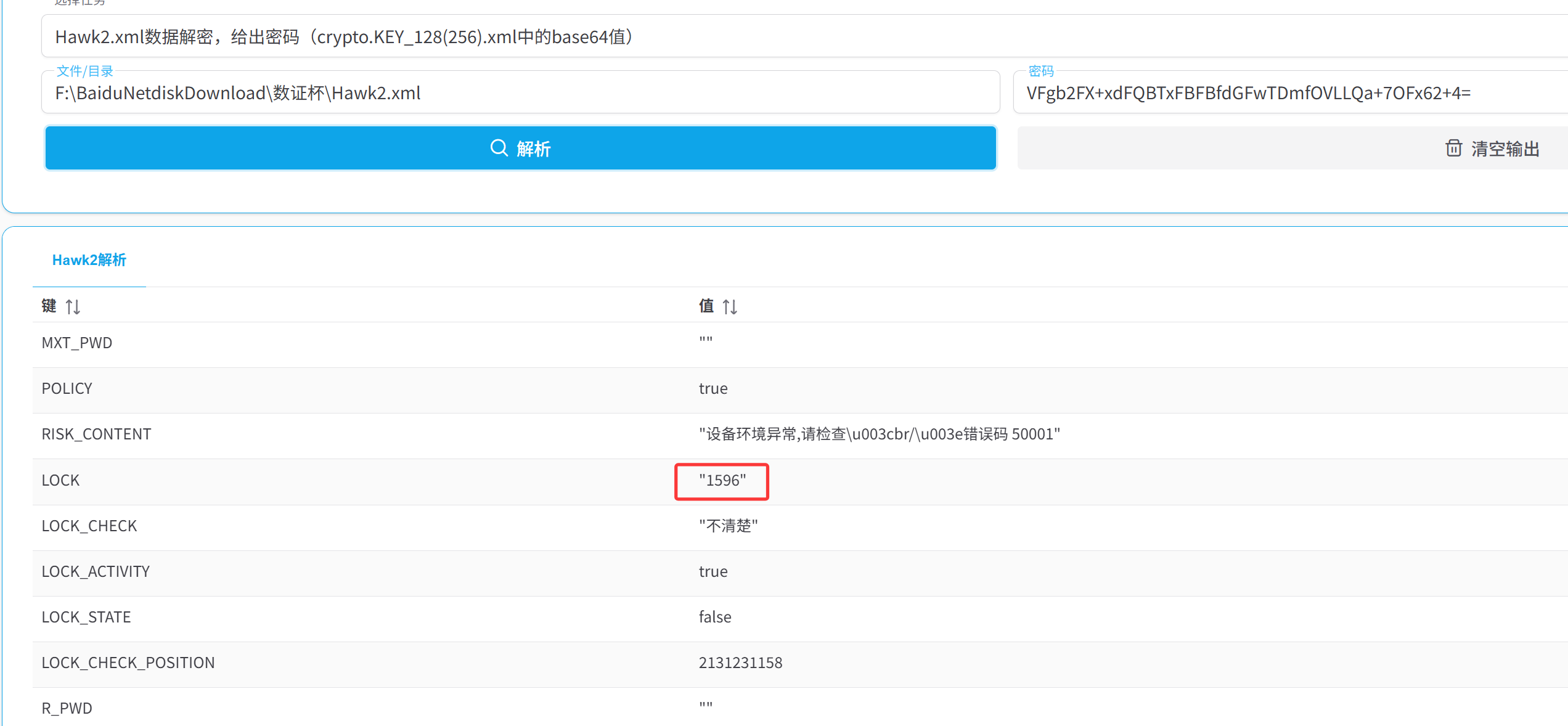Click the magnifier icon on 解析 button

pyautogui.click(x=499, y=148)
